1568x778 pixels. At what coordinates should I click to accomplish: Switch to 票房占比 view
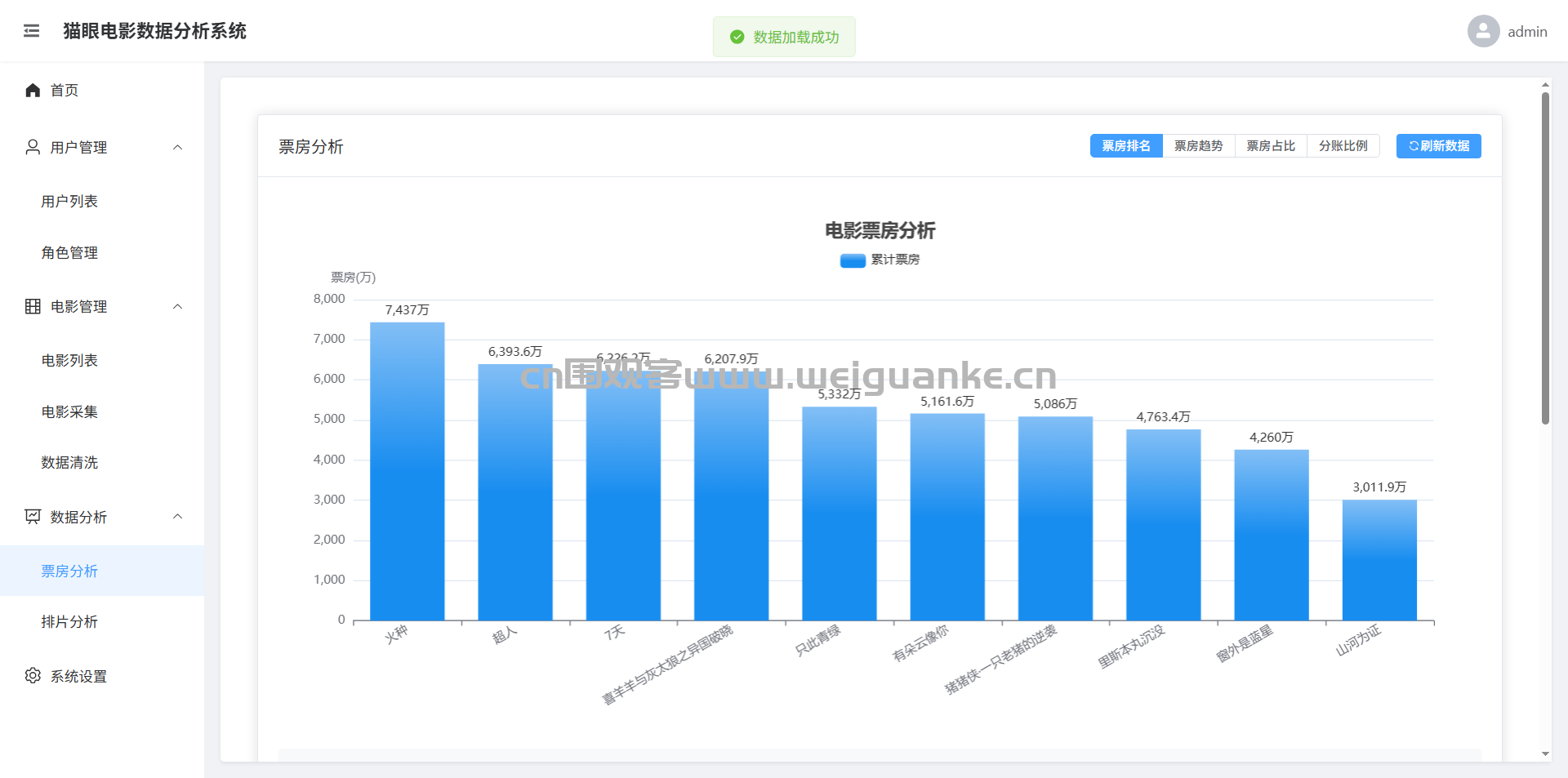(x=1271, y=146)
